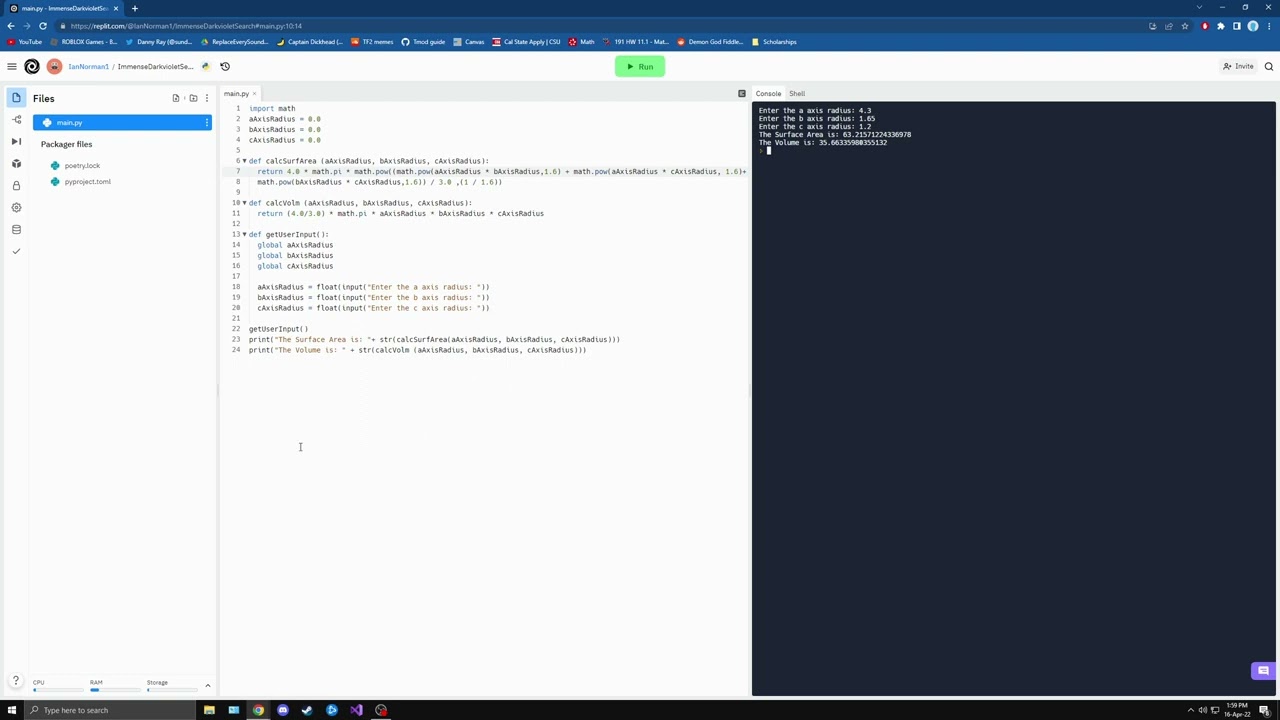The image size is (1280, 720).
Task: Open the Packages cube sidebar icon
Action: (x=16, y=164)
